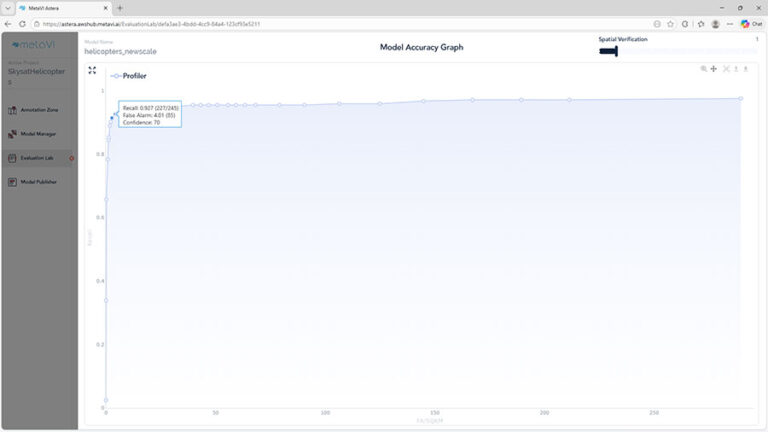This screenshot has width=768, height=432.
Task: Click the Confidence 70 tooltip line
Action: coord(142,122)
